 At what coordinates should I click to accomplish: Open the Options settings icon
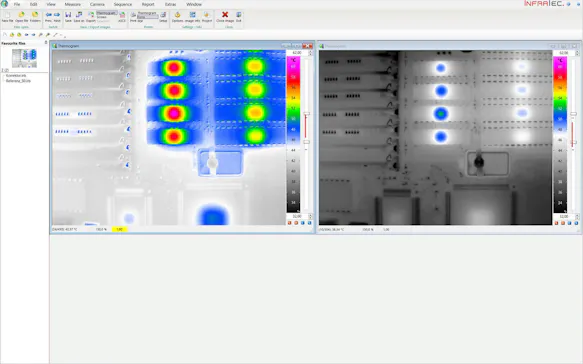177,17
